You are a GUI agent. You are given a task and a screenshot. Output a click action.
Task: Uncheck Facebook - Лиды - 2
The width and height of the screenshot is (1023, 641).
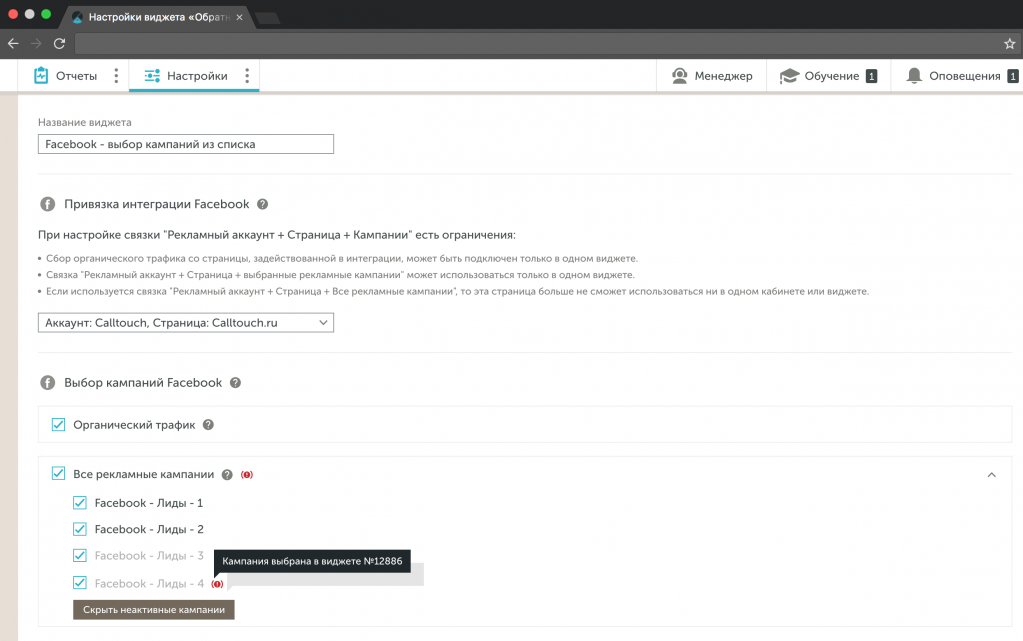click(x=80, y=529)
